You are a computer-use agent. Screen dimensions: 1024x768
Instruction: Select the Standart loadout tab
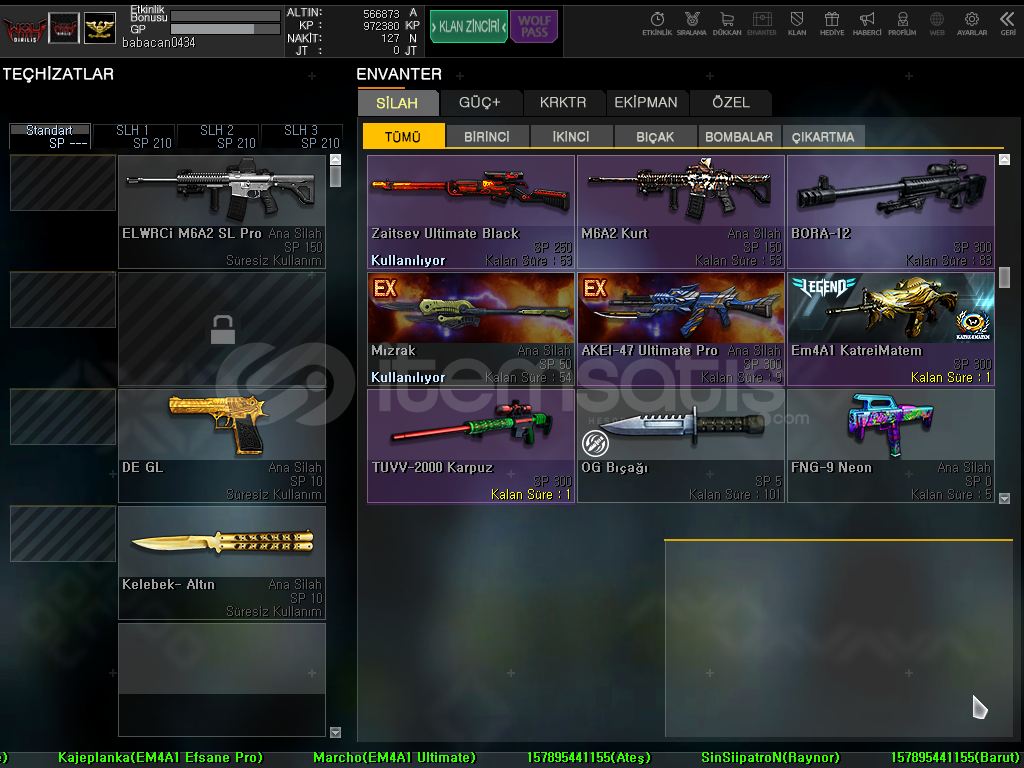tap(50, 136)
